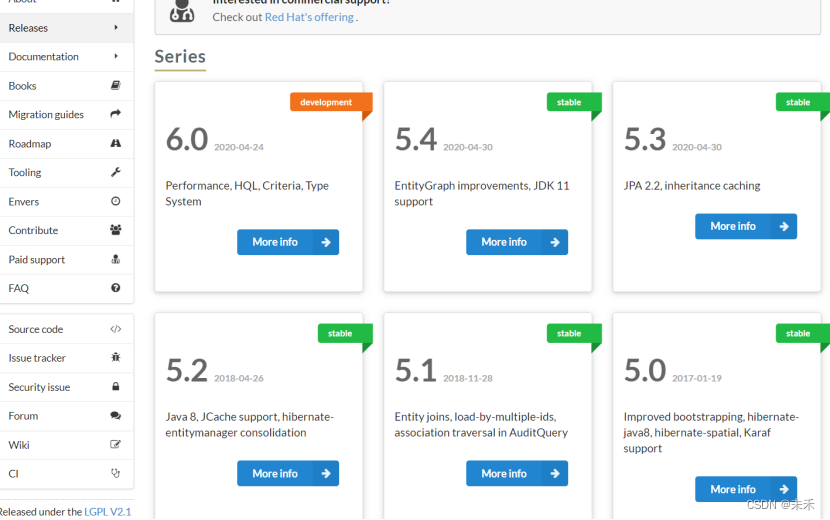This screenshot has width=830, height=520.
Task: Click the 'JPA 2.2, inheritance caching' description
Action: tap(692, 185)
